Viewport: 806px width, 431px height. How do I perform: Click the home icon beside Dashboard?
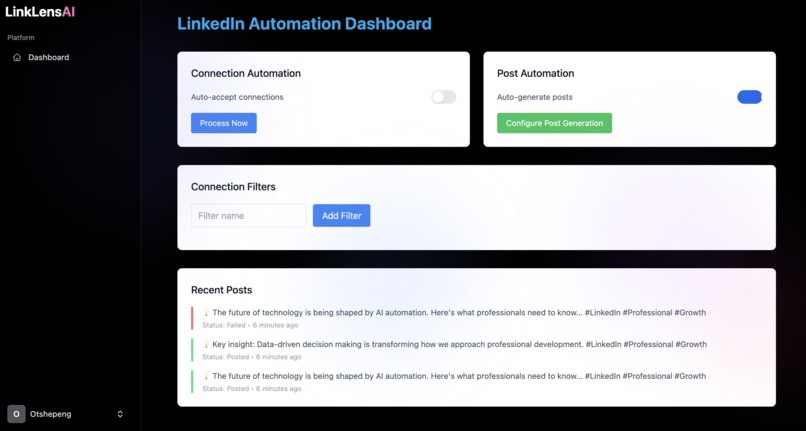point(17,58)
